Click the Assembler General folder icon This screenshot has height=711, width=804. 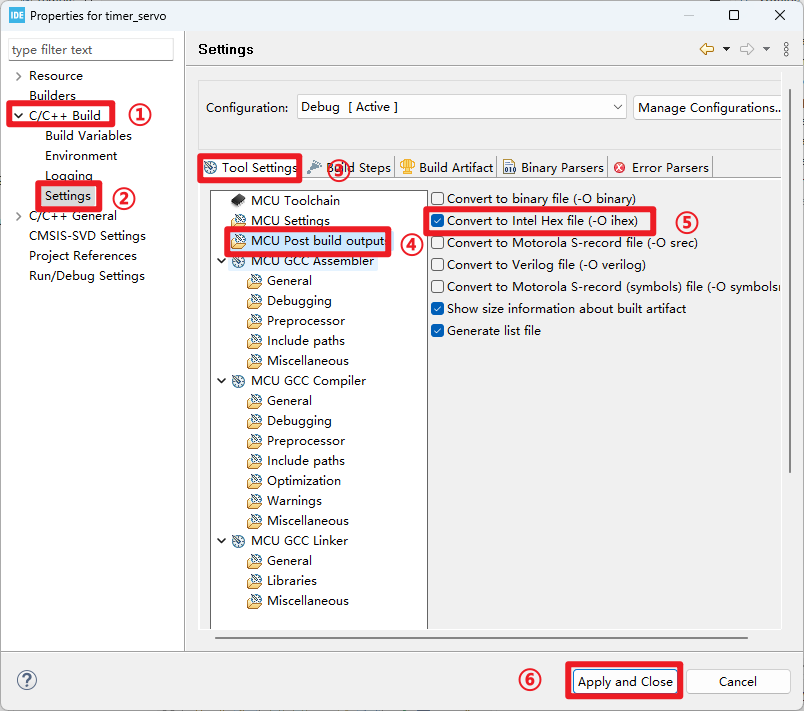pos(254,281)
